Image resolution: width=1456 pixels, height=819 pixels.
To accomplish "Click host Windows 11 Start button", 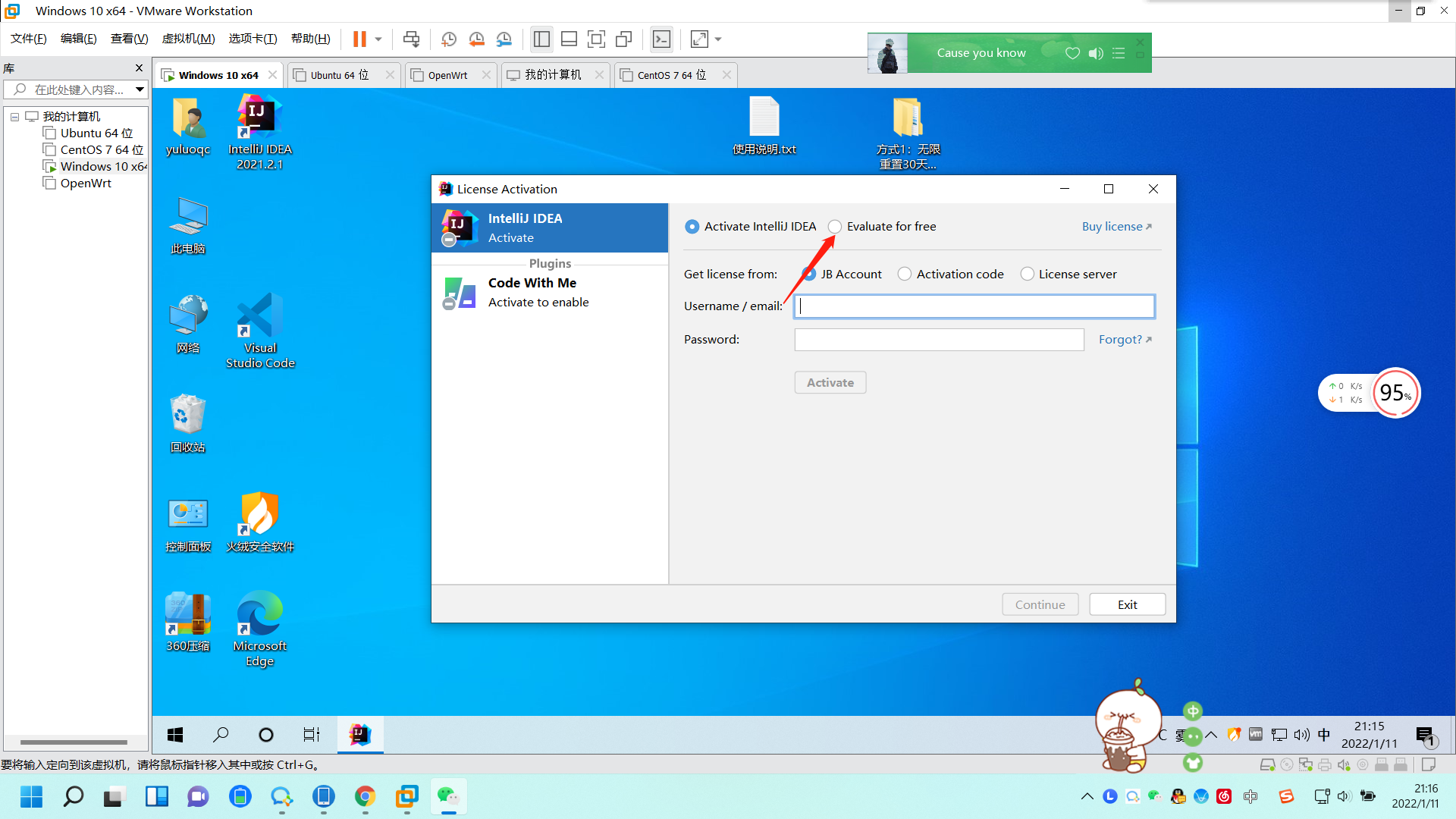I will (x=31, y=796).
